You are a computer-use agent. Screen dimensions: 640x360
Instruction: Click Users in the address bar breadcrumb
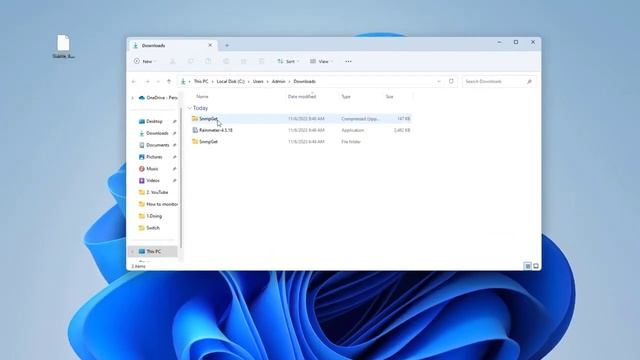pyautogui.click(x=258, y=82)
